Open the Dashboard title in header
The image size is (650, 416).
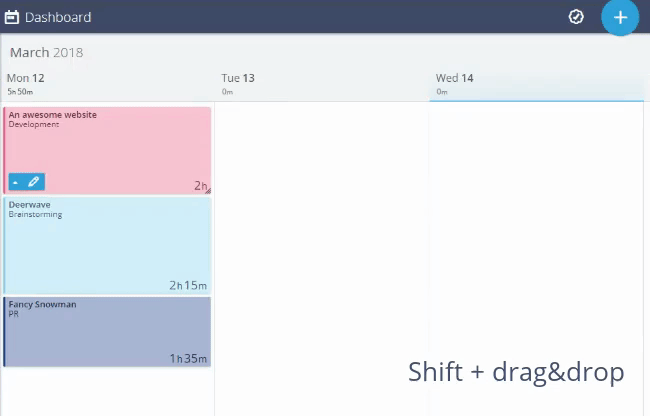[x=58, y=17]
